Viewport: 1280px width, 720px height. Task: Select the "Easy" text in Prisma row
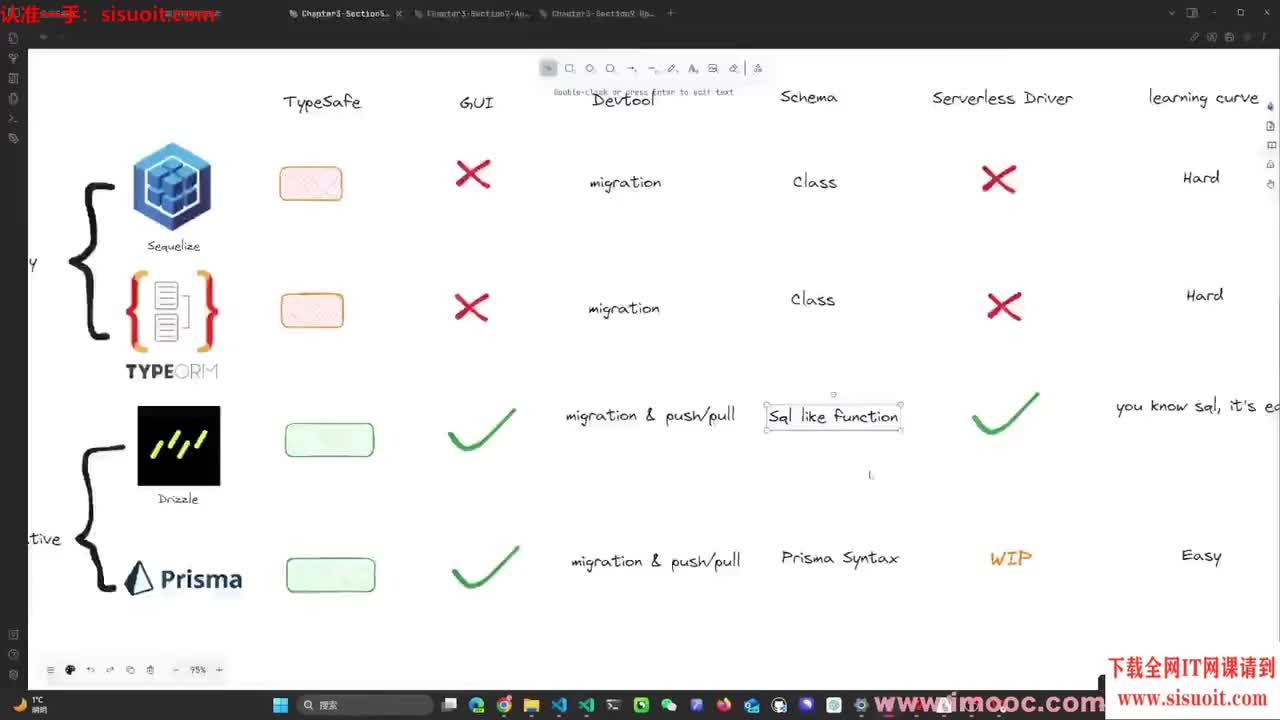point(1201,556)
